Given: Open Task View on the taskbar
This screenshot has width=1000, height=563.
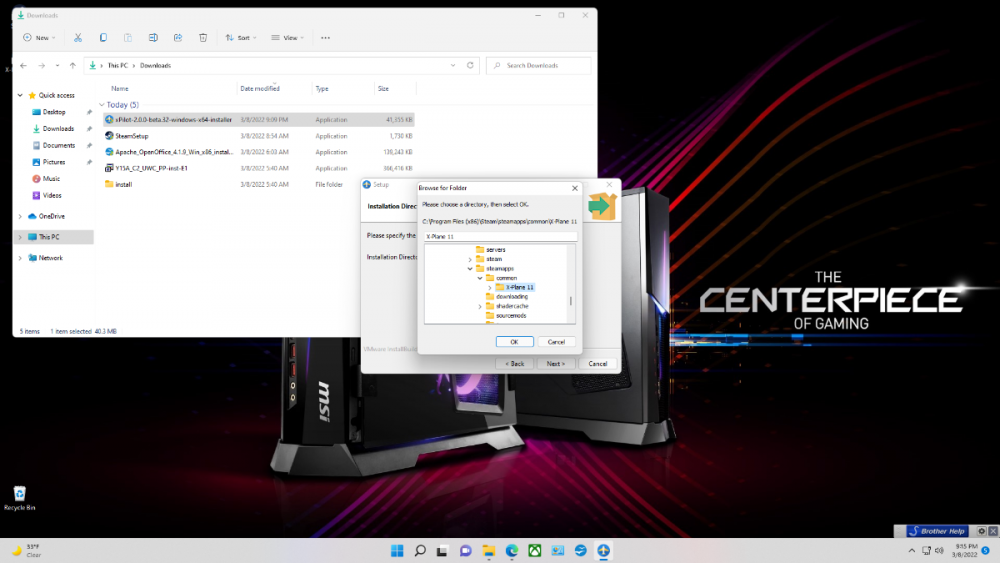Looking at the screenshot, I should click(x=443, y=550).
